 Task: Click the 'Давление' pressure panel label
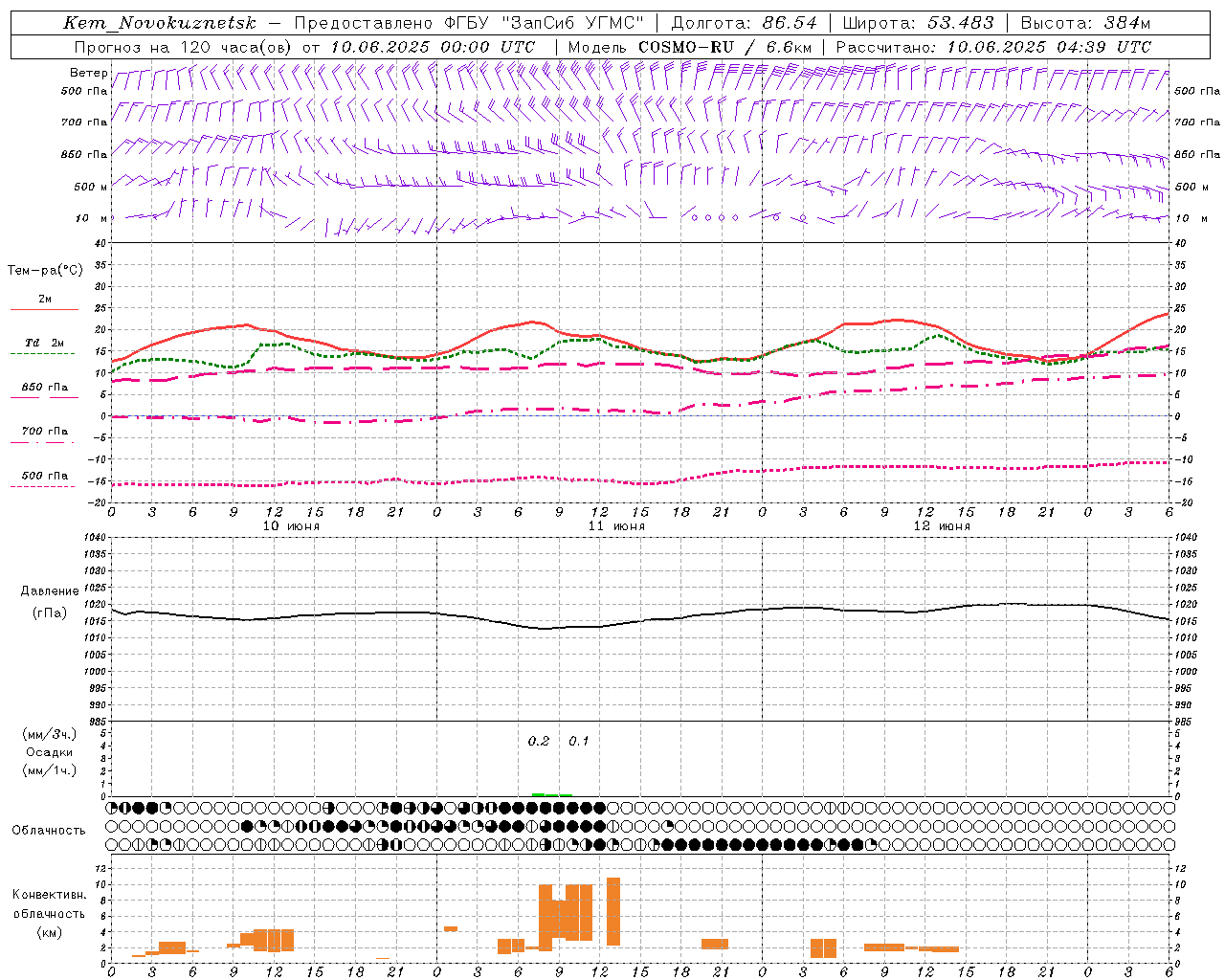(50, 591)
